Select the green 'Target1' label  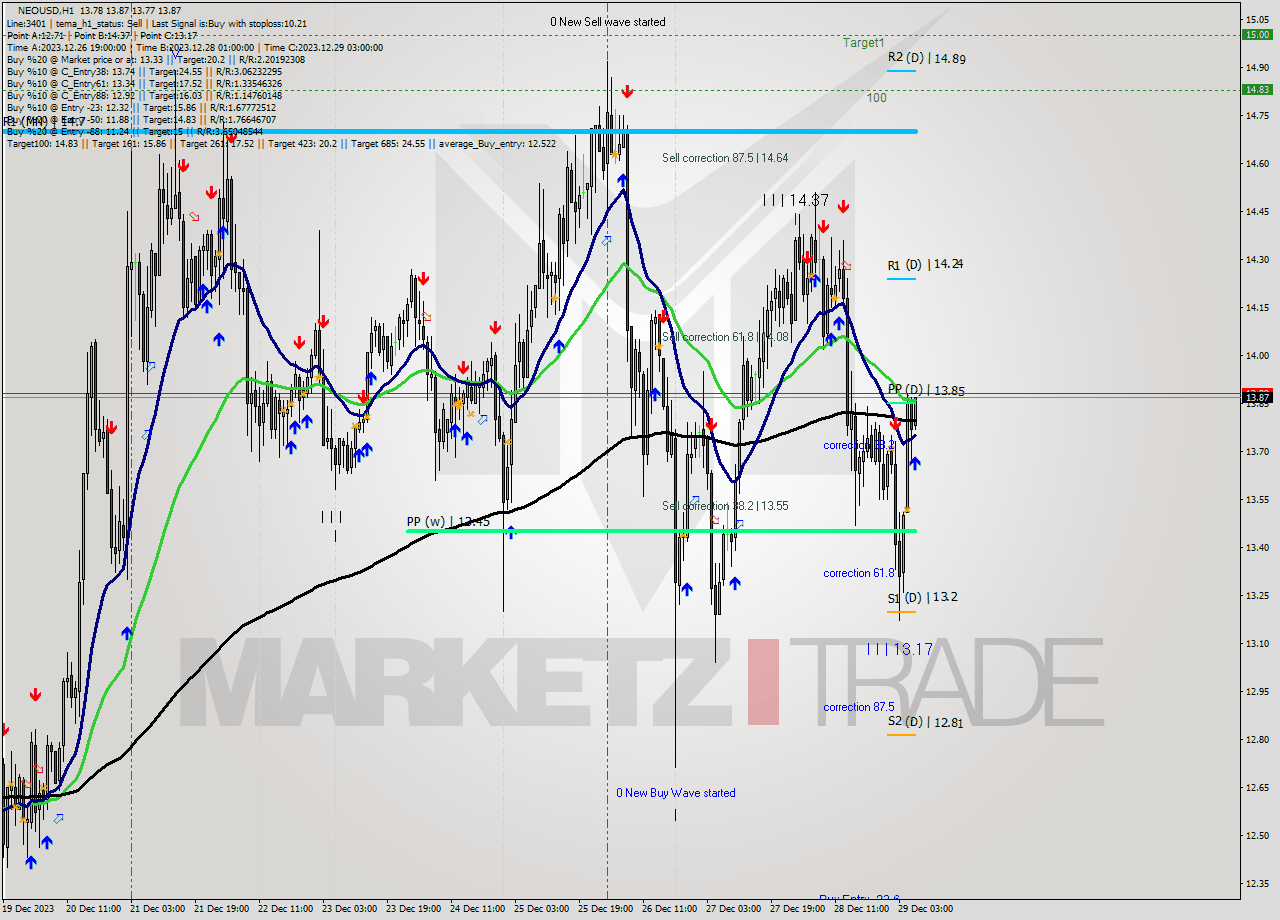[863, 43]
